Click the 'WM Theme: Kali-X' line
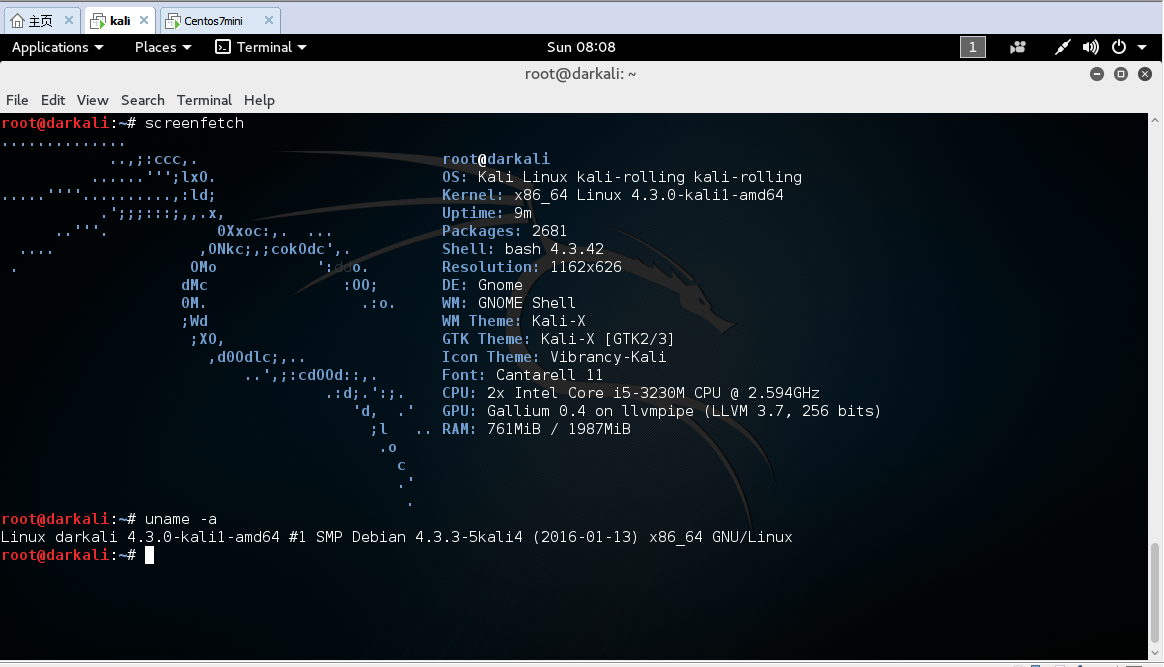The height and width of the screenshot is (667, 1164). pyautogui.click(x=514, y=321)
